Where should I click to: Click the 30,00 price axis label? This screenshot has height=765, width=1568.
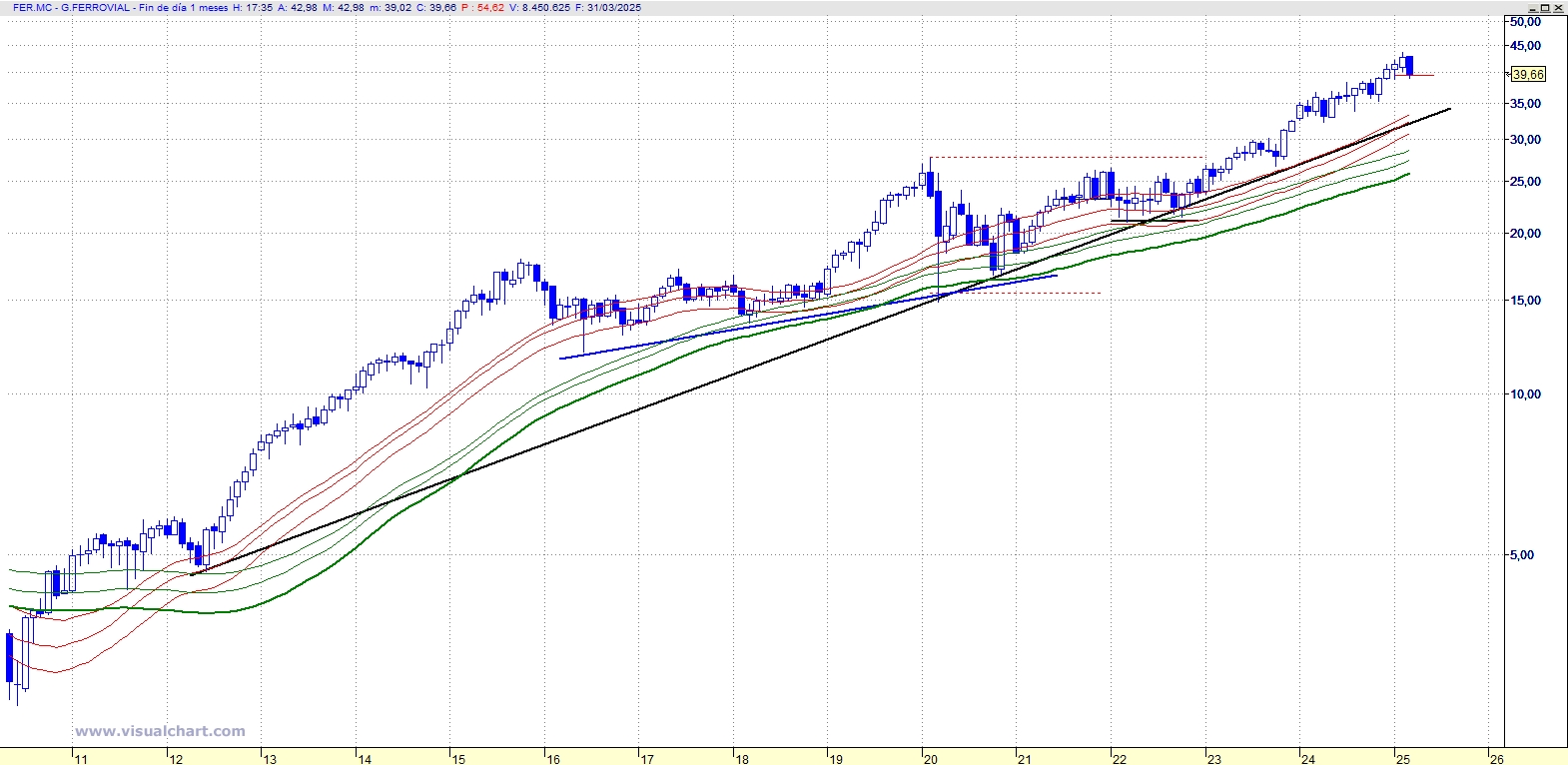coord(1525,139)
